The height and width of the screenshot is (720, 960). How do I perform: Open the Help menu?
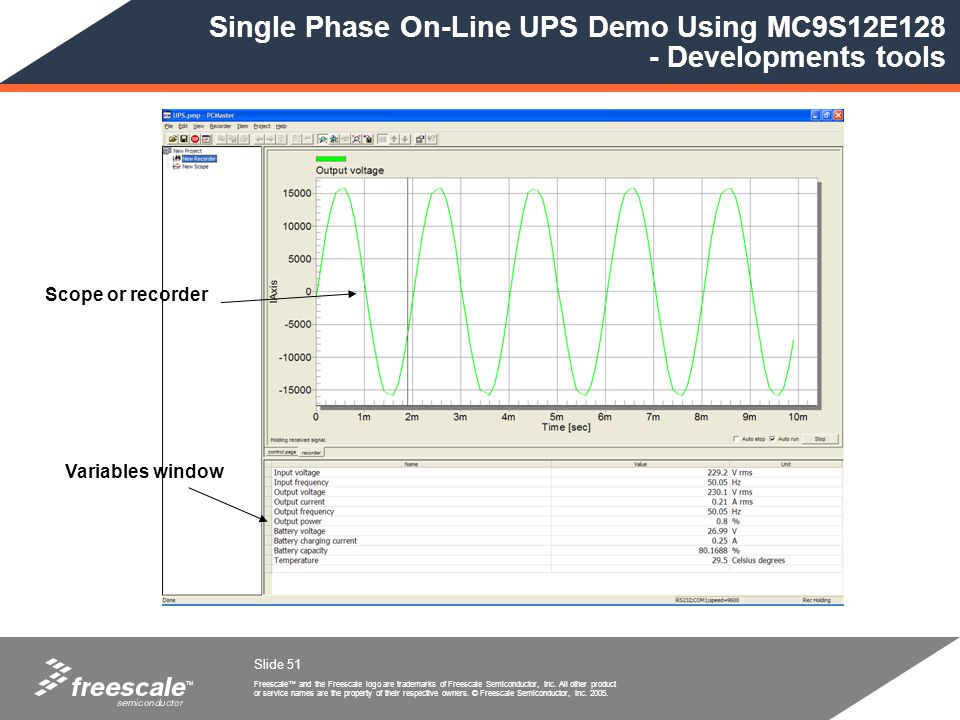point(281,126)
